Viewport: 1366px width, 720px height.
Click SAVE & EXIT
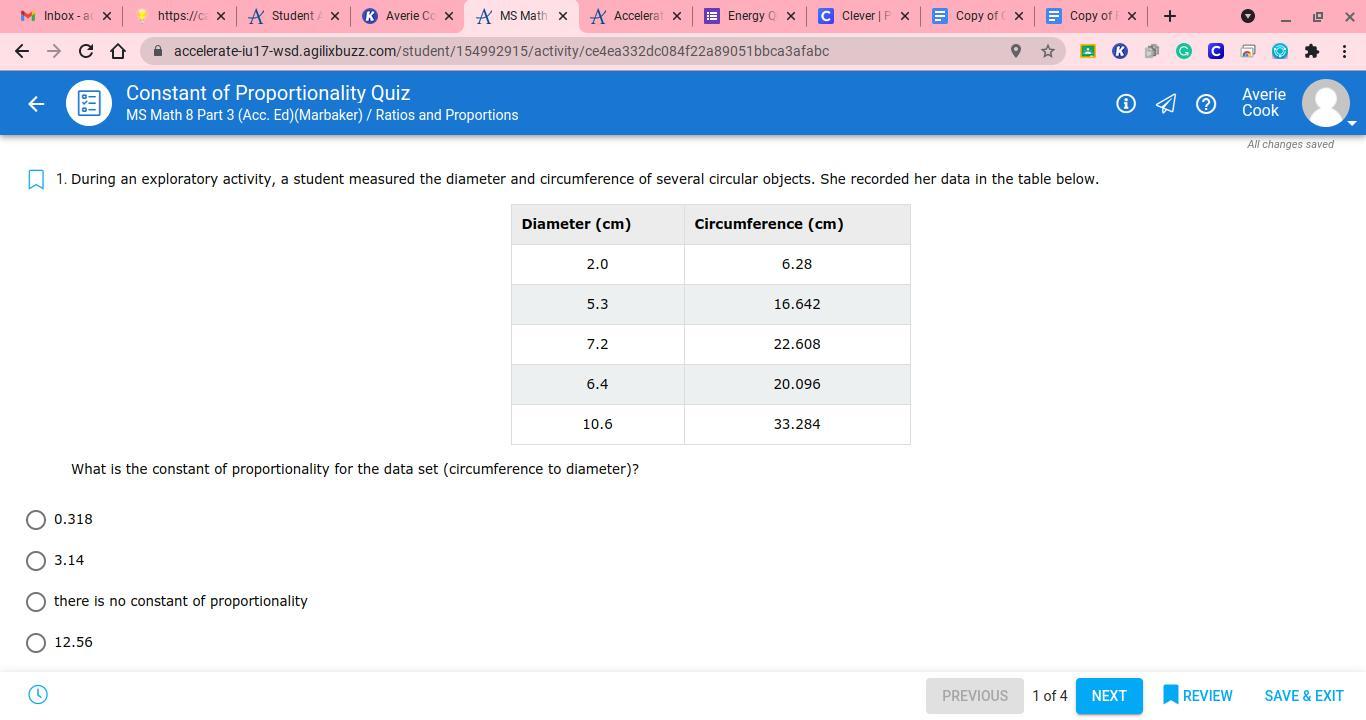pyautogui.click(x=1304, y=696)
